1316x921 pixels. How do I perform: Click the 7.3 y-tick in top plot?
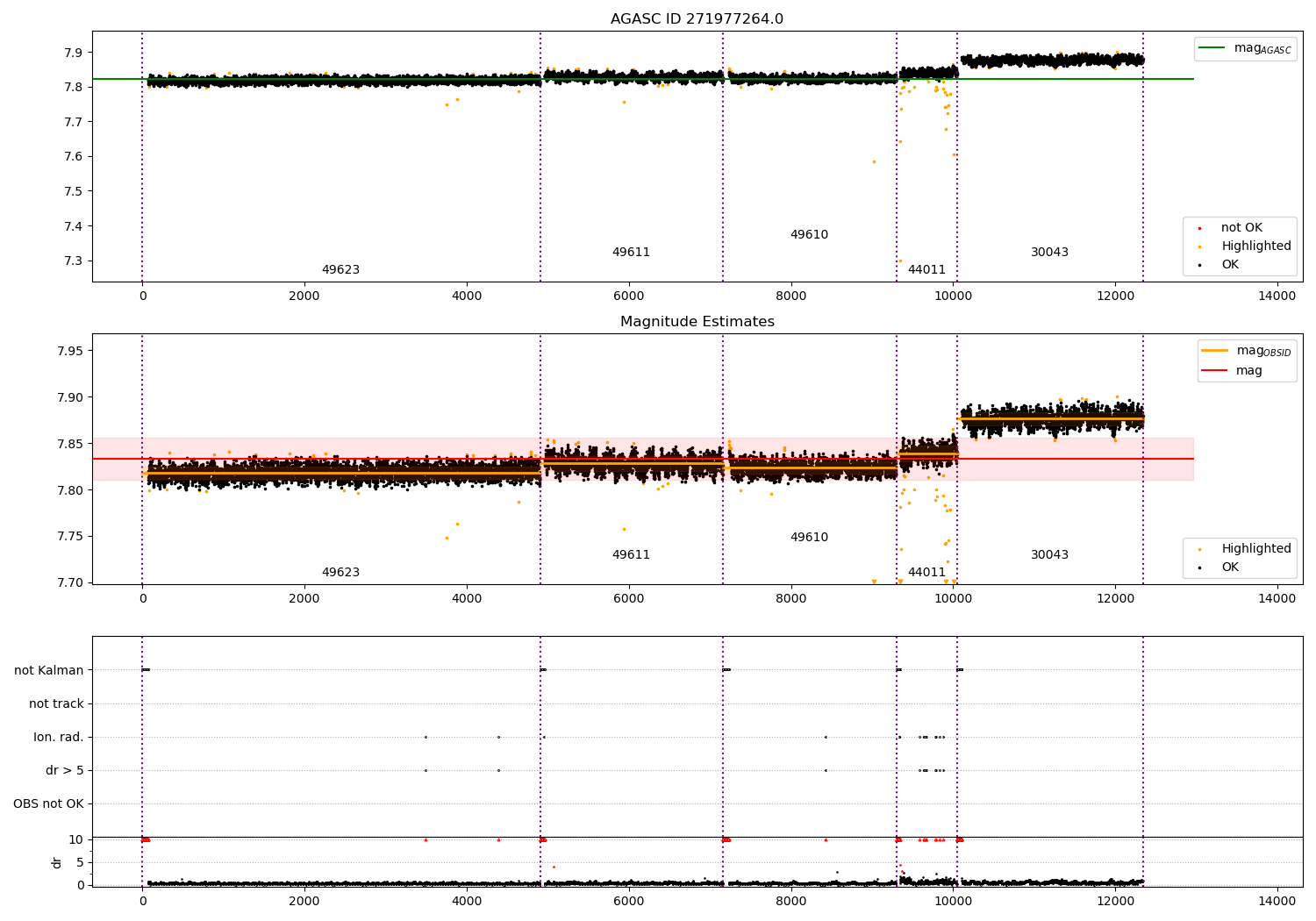click(75, 261)
